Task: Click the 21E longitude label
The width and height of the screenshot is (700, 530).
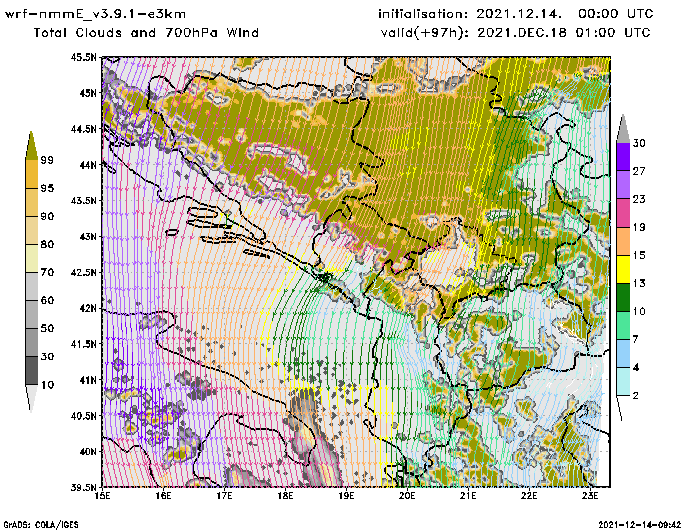Action: click(x=468, y=496)
